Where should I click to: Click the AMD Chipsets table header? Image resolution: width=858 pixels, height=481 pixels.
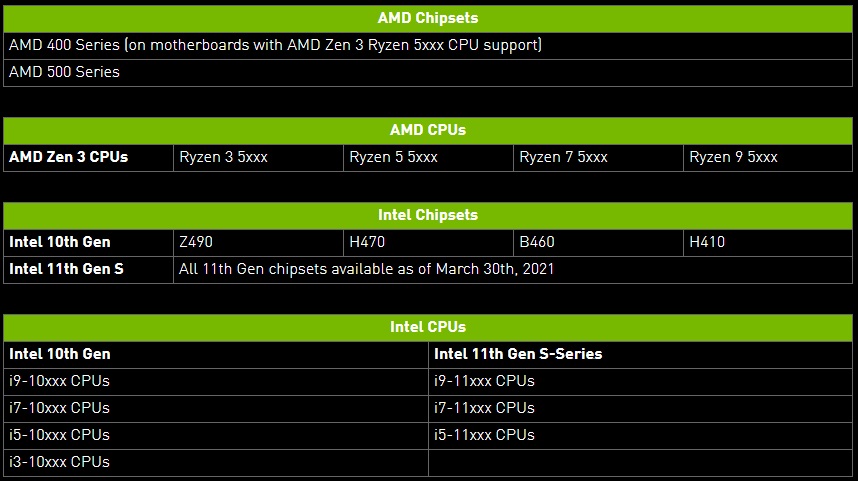[x=428, y=18]
